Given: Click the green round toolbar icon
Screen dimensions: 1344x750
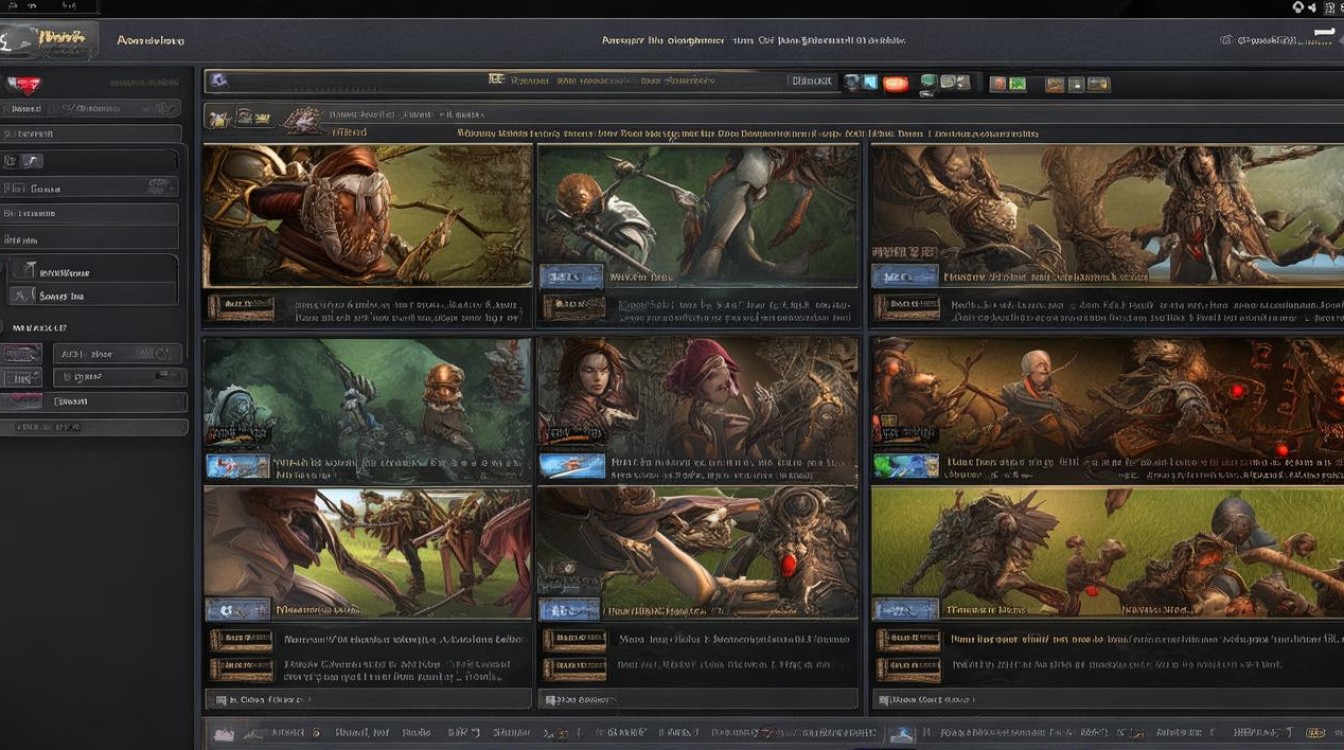Looking at the screenshot, I should (x=928, y=82).
